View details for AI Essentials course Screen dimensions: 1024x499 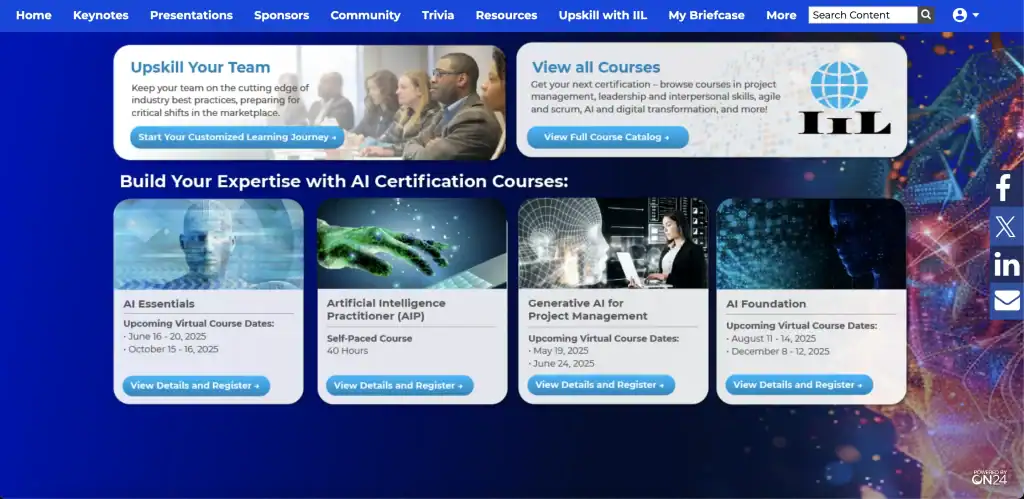tap(196, 385)
